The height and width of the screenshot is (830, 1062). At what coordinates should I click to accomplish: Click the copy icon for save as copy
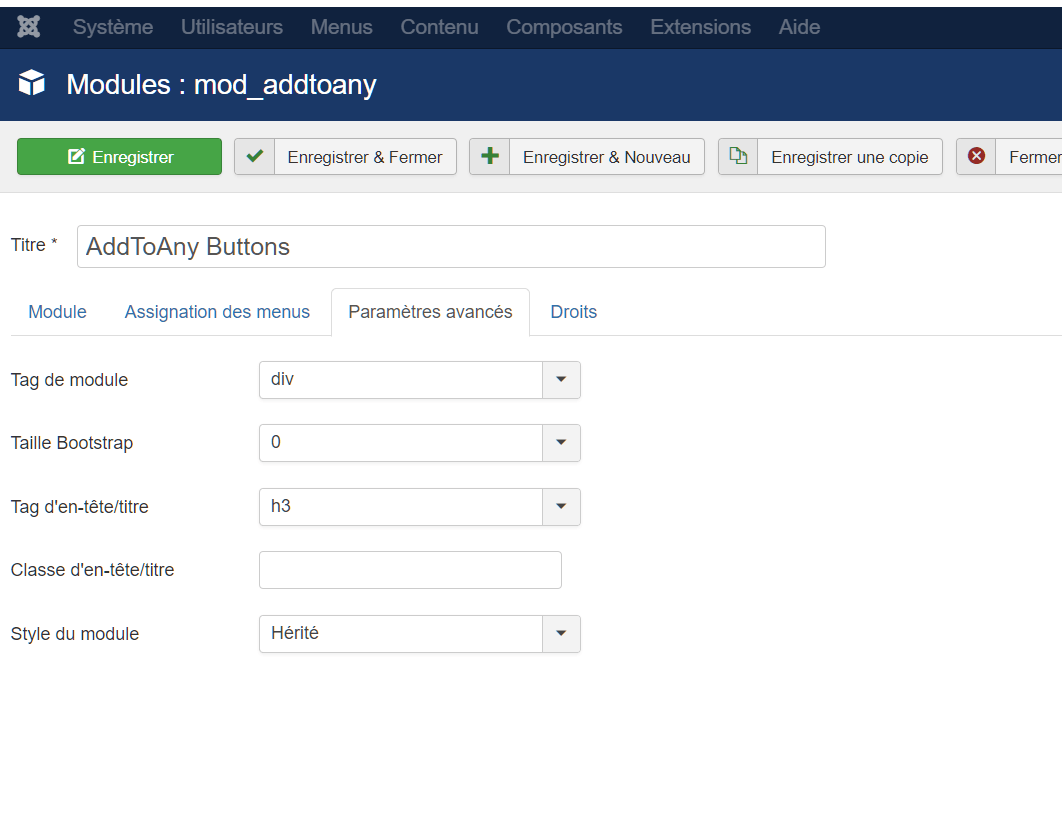(738, 157)
